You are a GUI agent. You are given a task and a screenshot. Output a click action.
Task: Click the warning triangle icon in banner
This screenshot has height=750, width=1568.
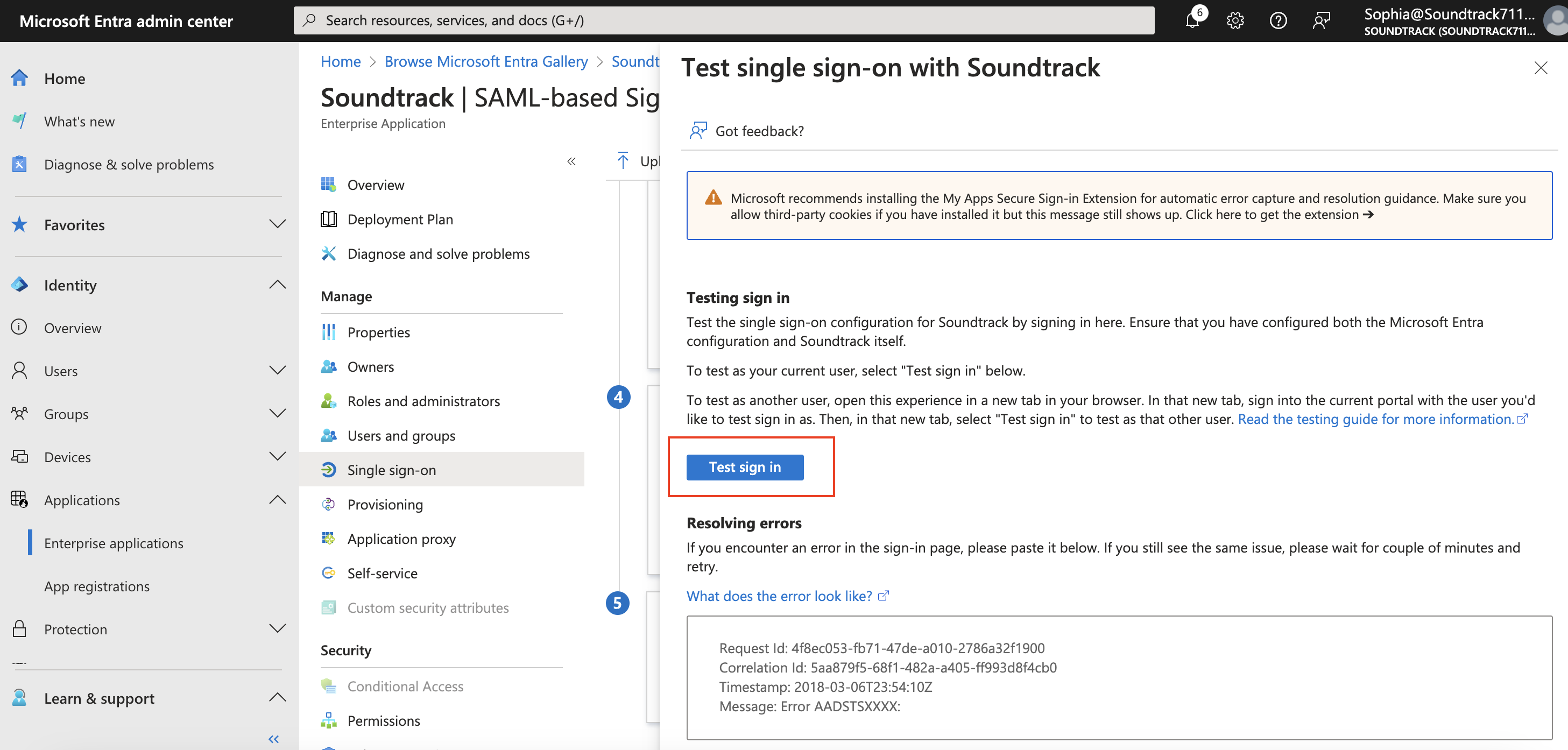[713, 198]
